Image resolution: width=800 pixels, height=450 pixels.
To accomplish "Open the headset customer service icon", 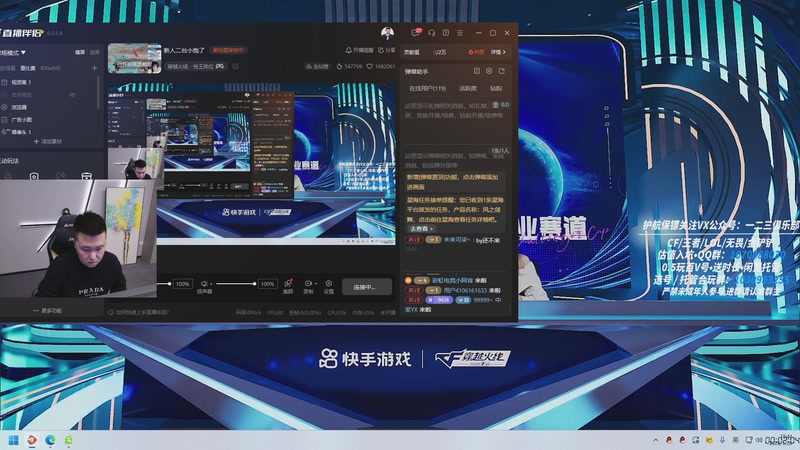I will point(432,33).
